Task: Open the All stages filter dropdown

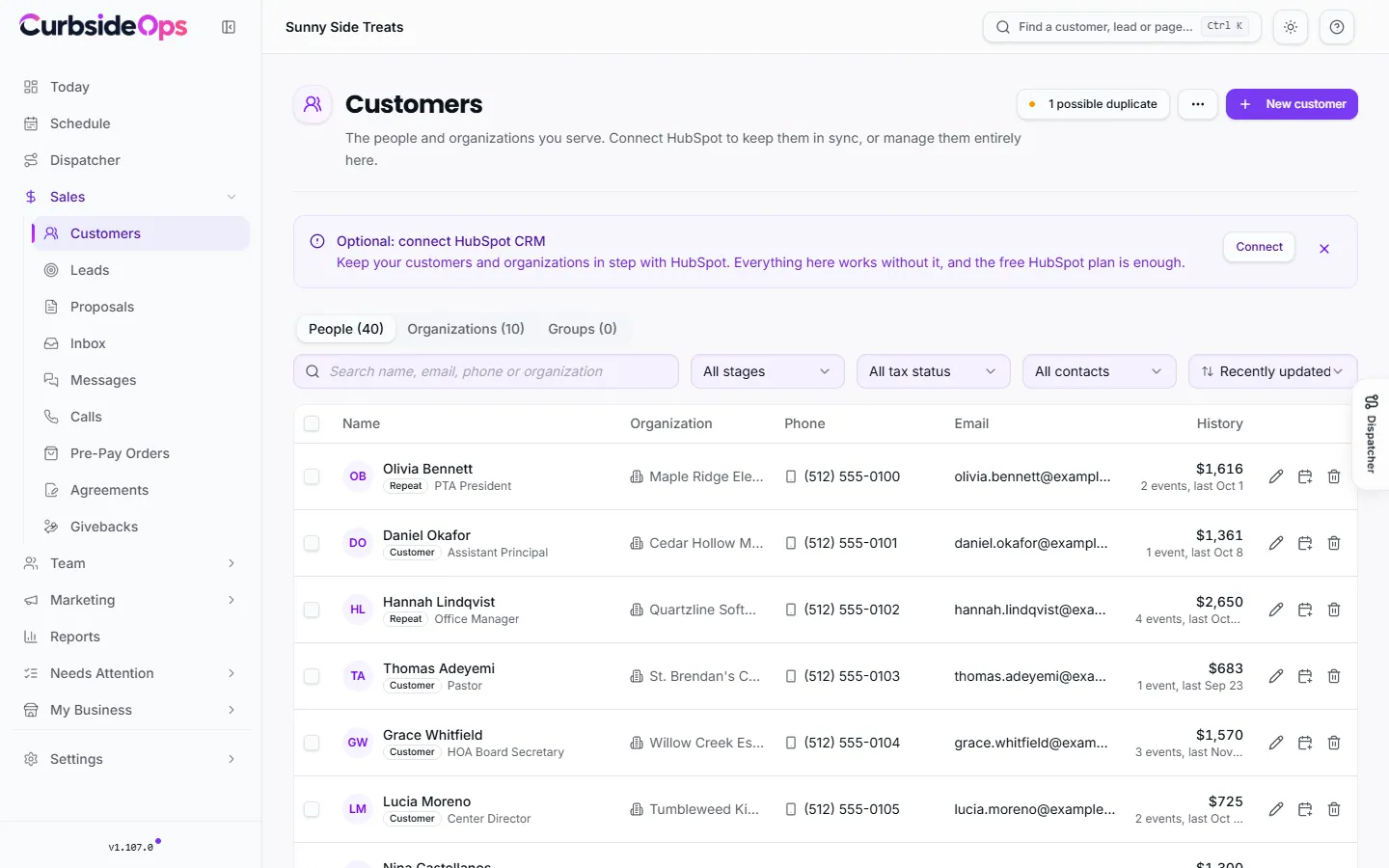Action: tap(768, 371)
